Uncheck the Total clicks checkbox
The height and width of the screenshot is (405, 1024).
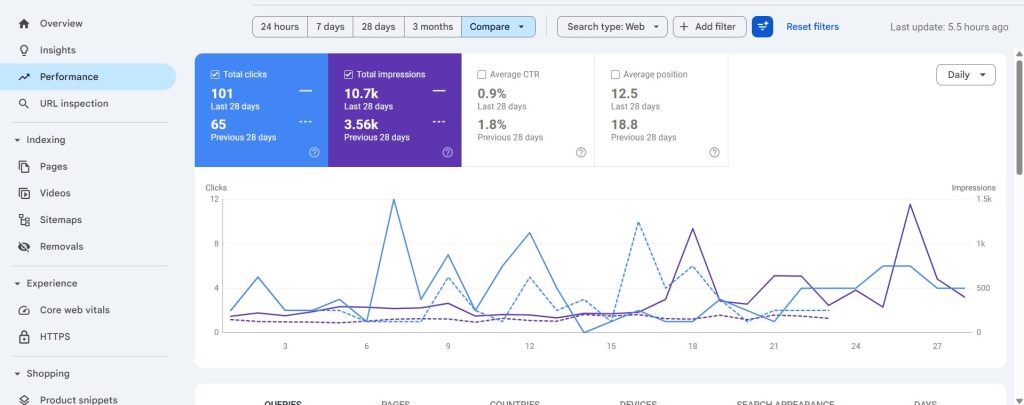point(215,74)
